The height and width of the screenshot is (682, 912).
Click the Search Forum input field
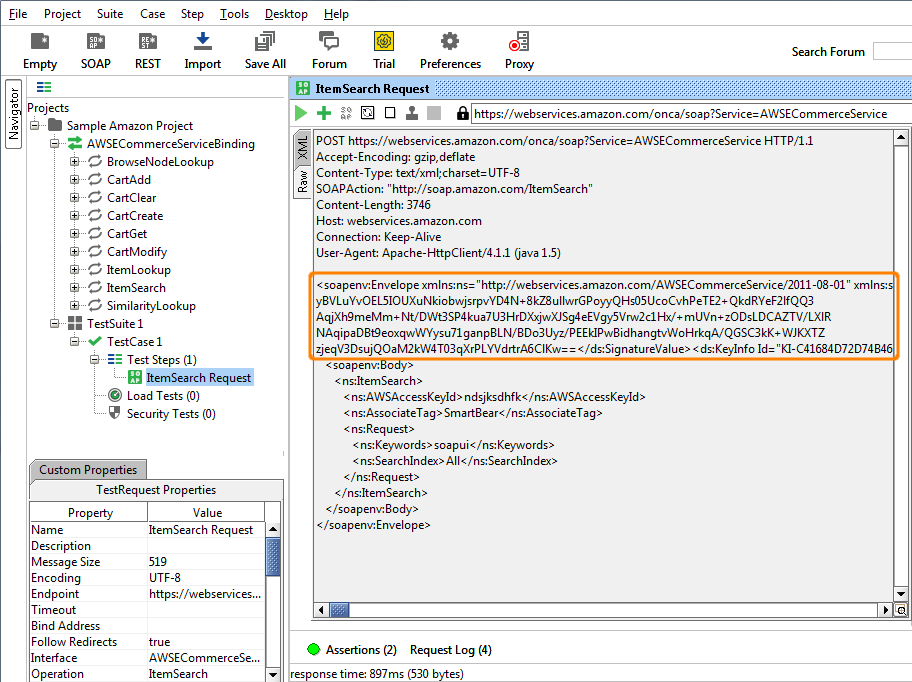click(892, 51)
